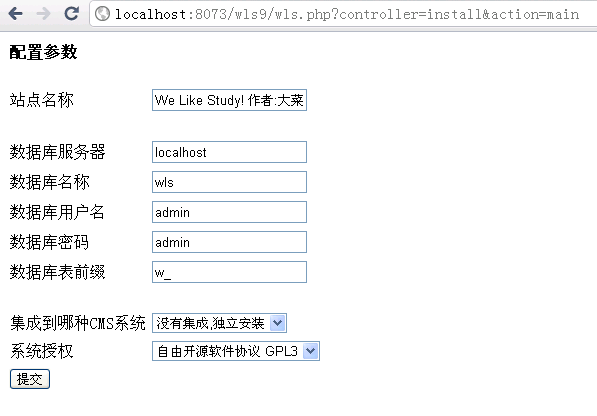Click the 系统授权 label text
Viewport: 597px width, 416px height.
coord(42,351)
